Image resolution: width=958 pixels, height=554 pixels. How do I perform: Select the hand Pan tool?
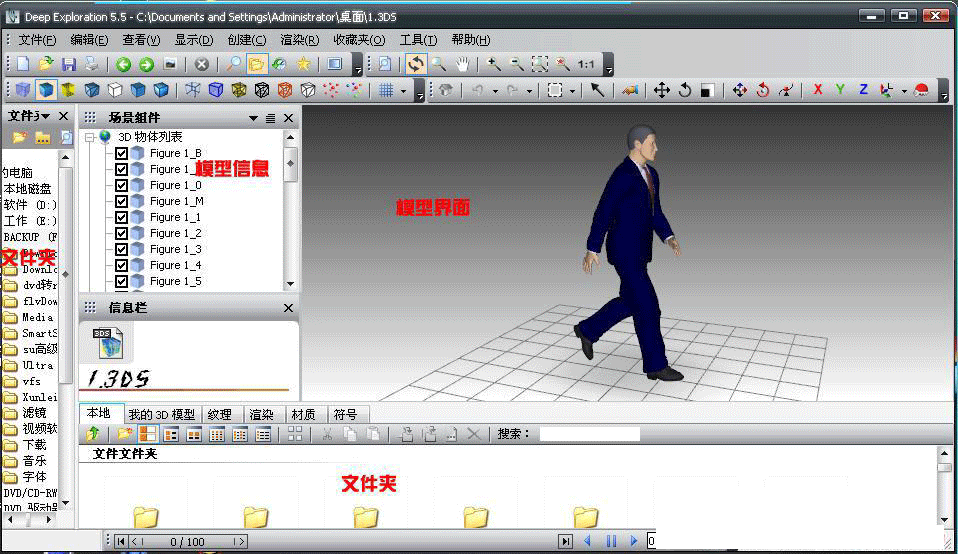tap(463, 64)
